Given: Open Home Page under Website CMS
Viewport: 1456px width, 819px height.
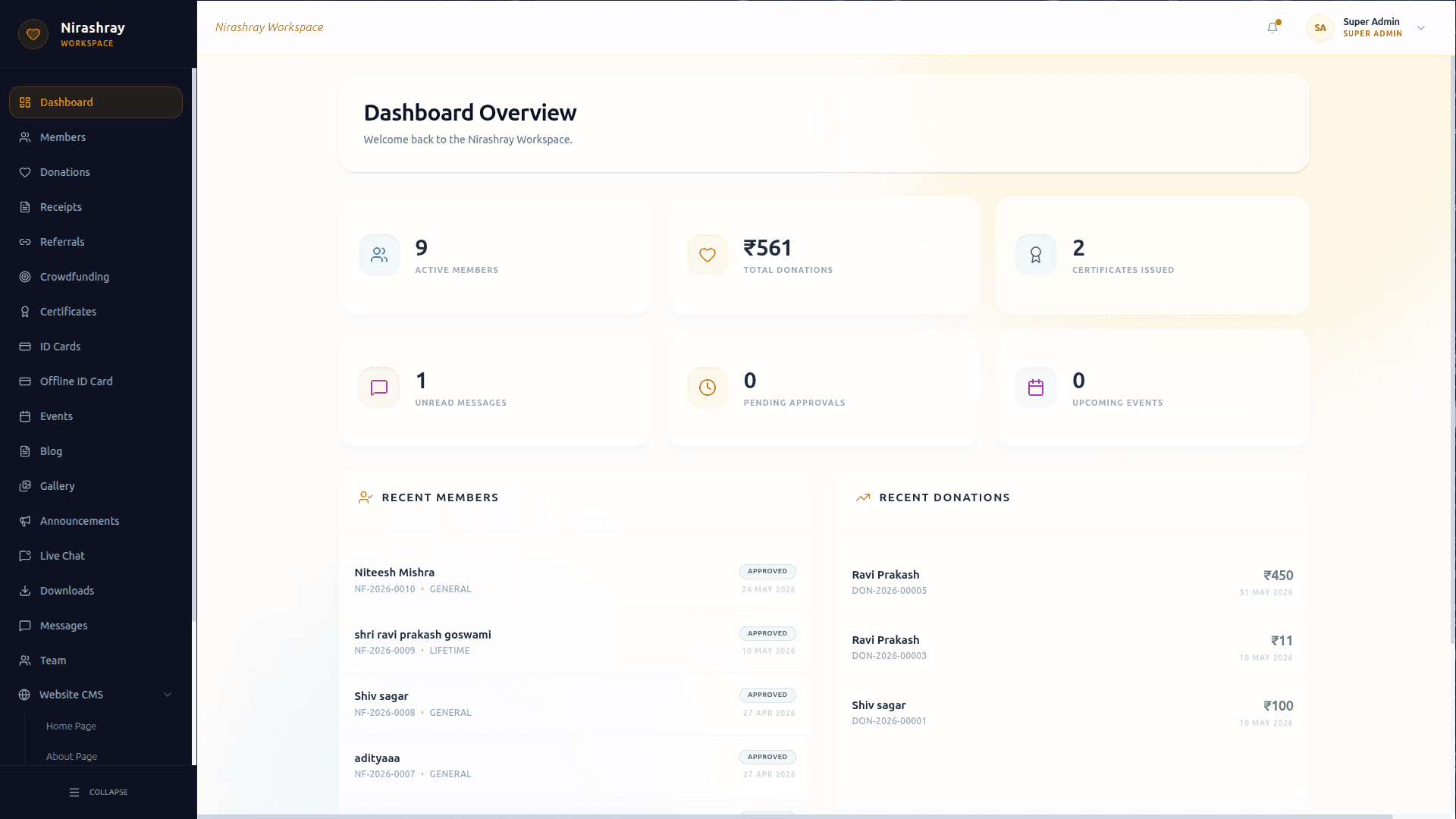Looking at the screenshot, I should (x=71, y=726).
